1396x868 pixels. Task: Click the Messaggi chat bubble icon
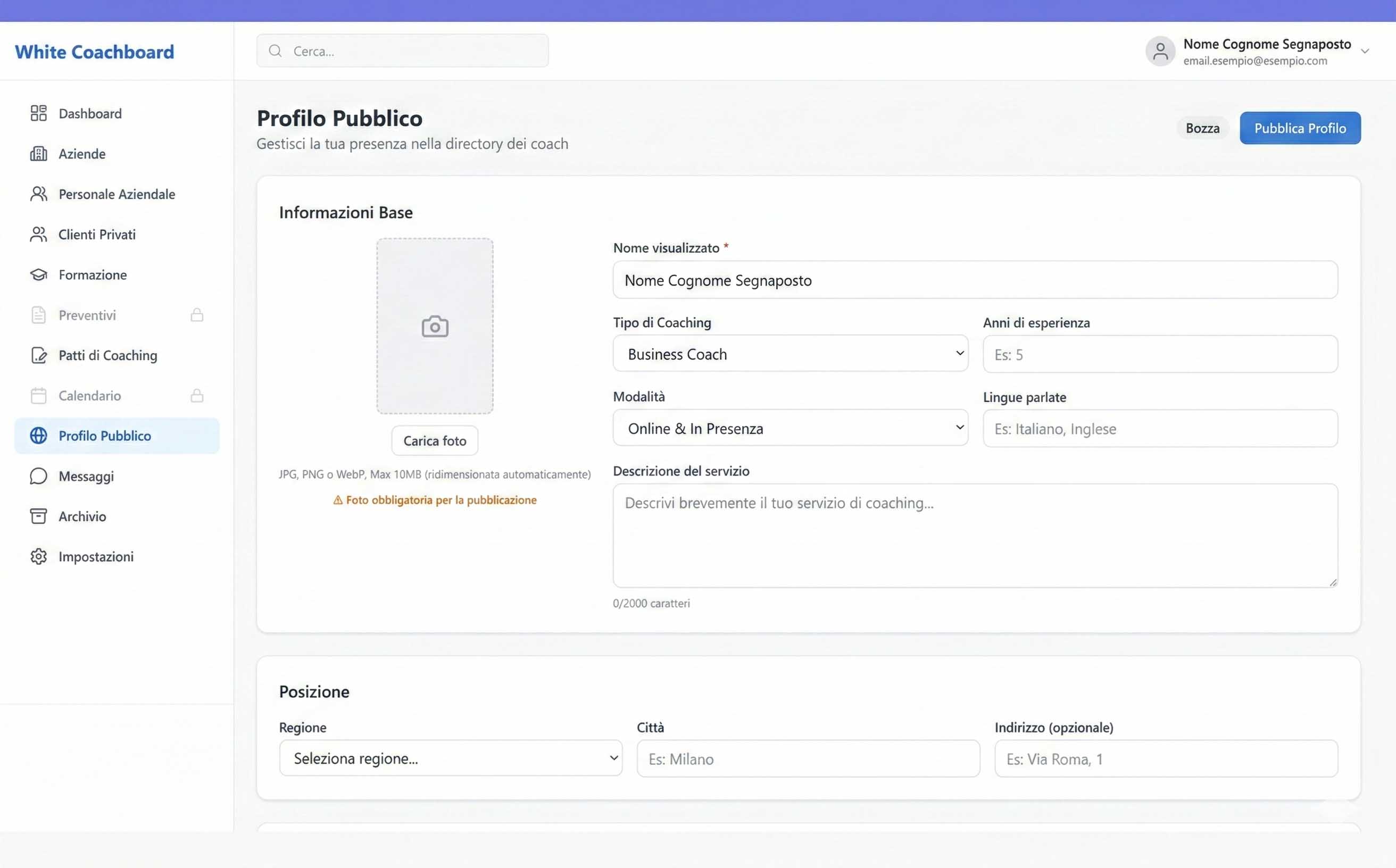[38, 476]
